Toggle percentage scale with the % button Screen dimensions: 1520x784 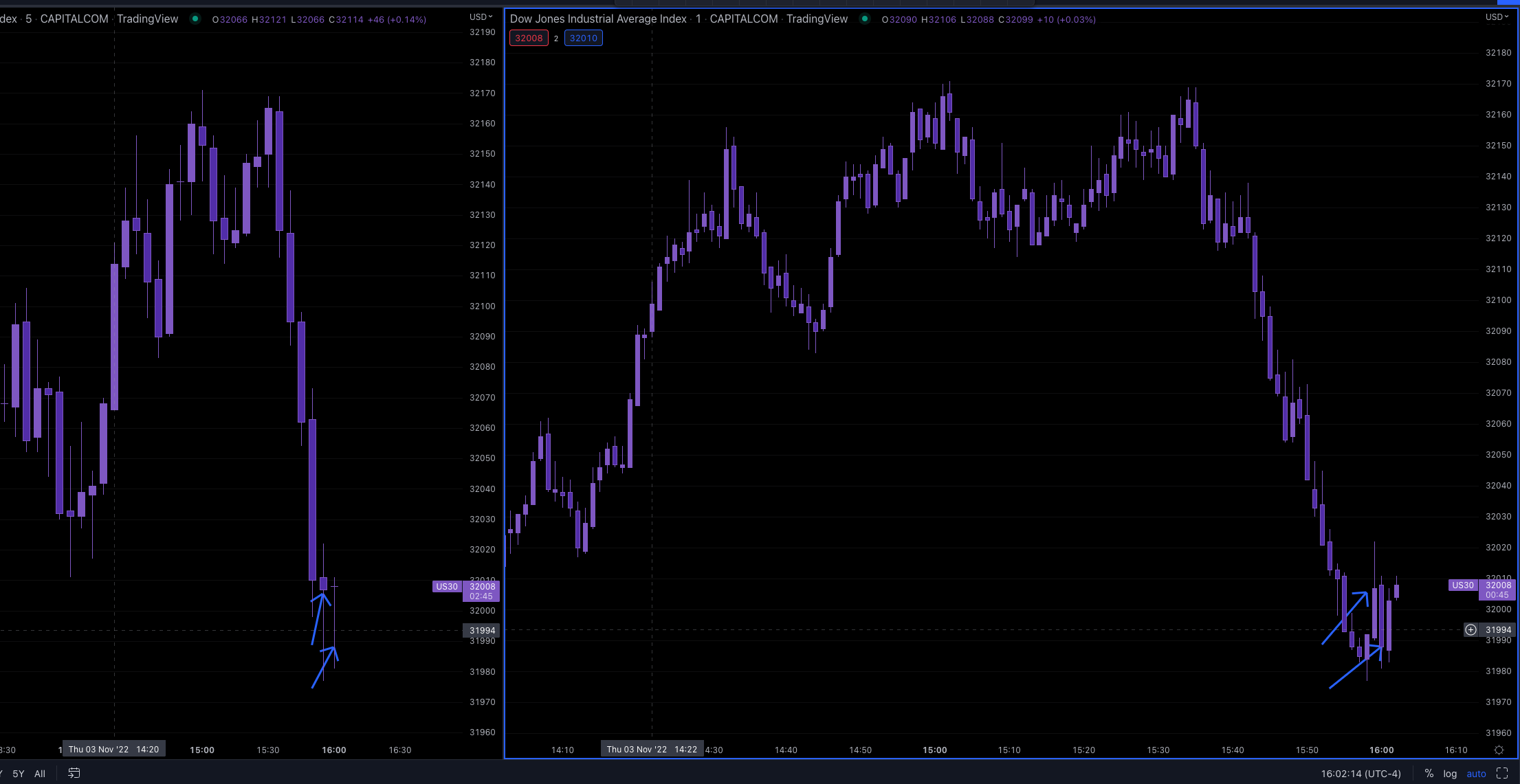pos(1429,773)
